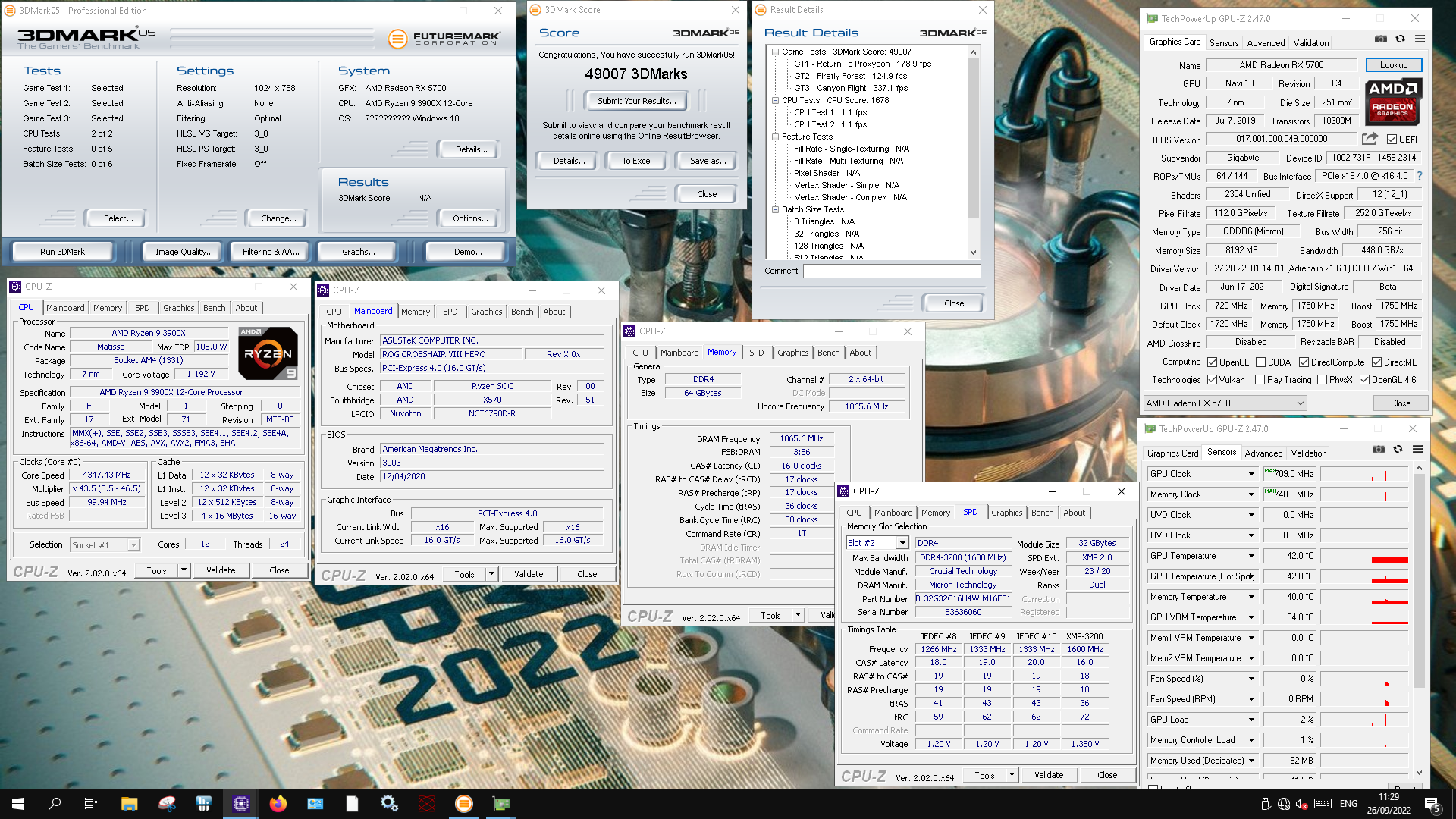Image resolution: width=1456 pixels, height=819 pixels.
Task: Open the GPU Clock sensor dropdown in GPU-Z Sensors
Action: pos(1251,474)
